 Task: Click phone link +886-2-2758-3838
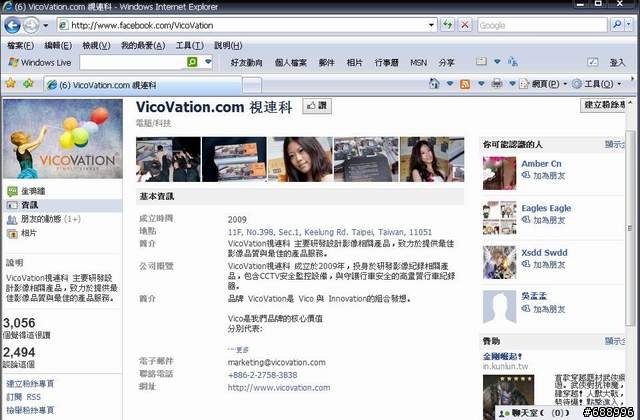(262, 375)
